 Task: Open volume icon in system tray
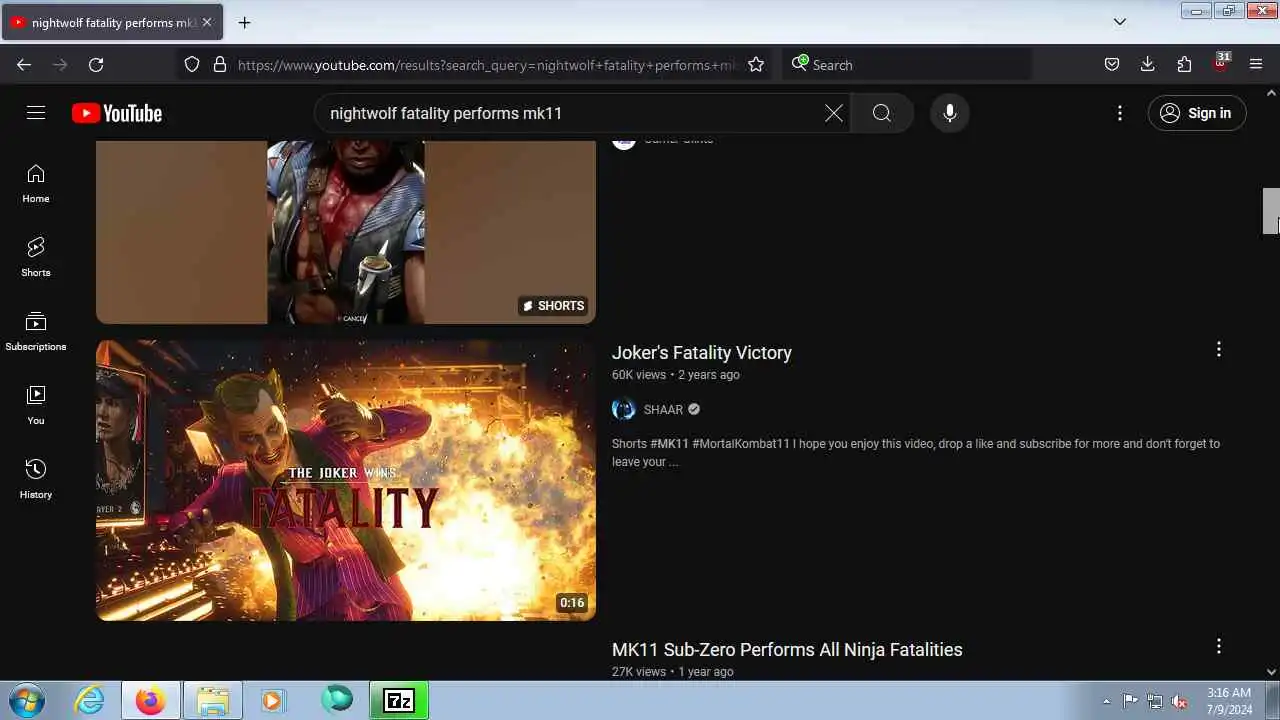pos(1179,701)
